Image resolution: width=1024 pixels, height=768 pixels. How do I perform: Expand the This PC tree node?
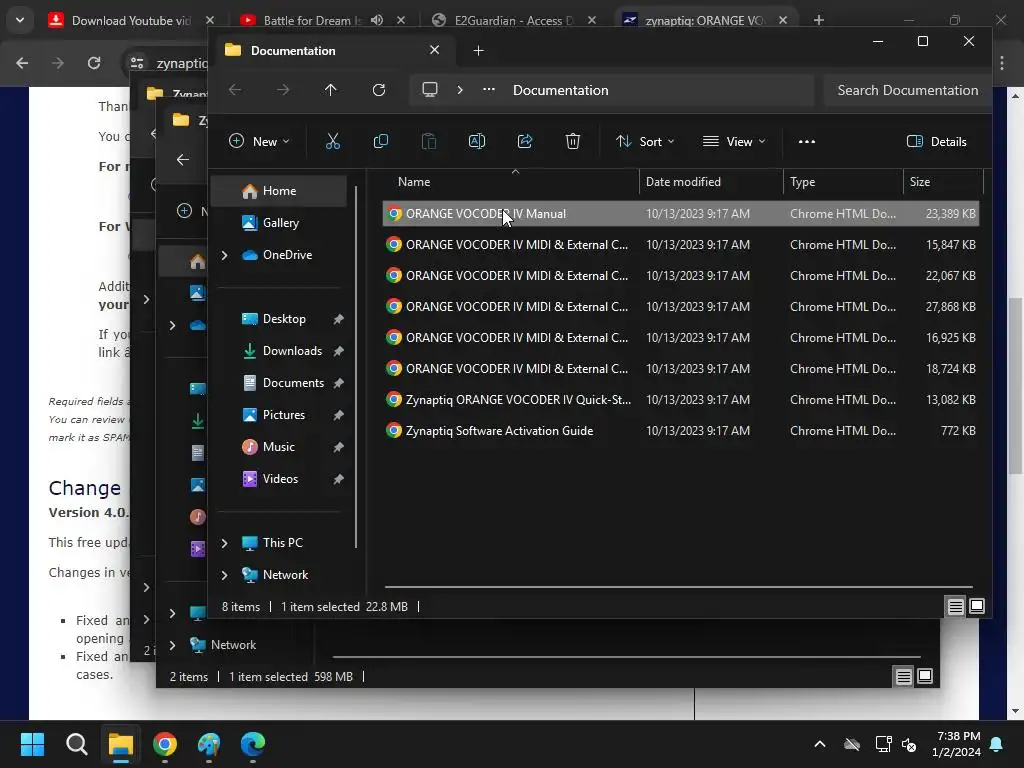[224, 543]
